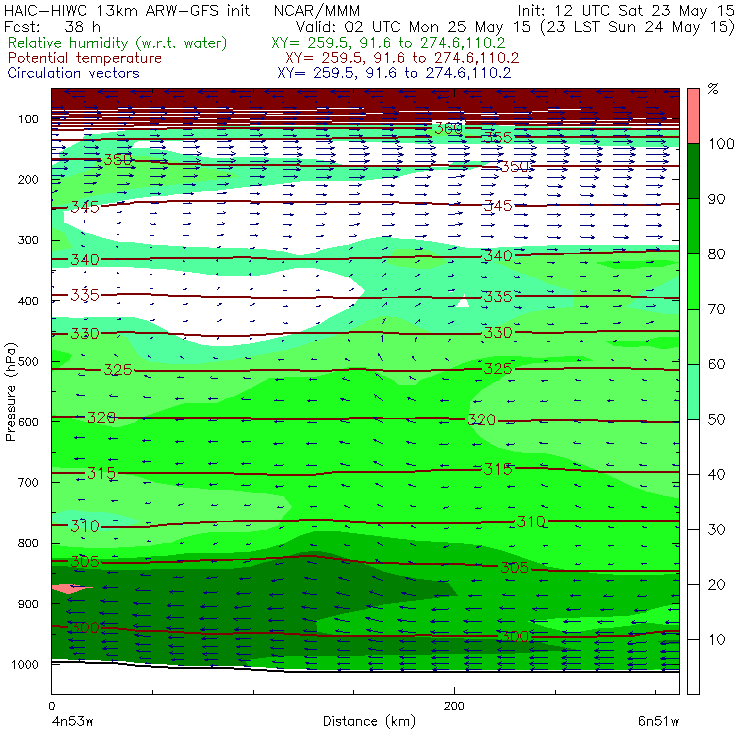Click the 80–90% green colorbar segment

click(693, 226)
